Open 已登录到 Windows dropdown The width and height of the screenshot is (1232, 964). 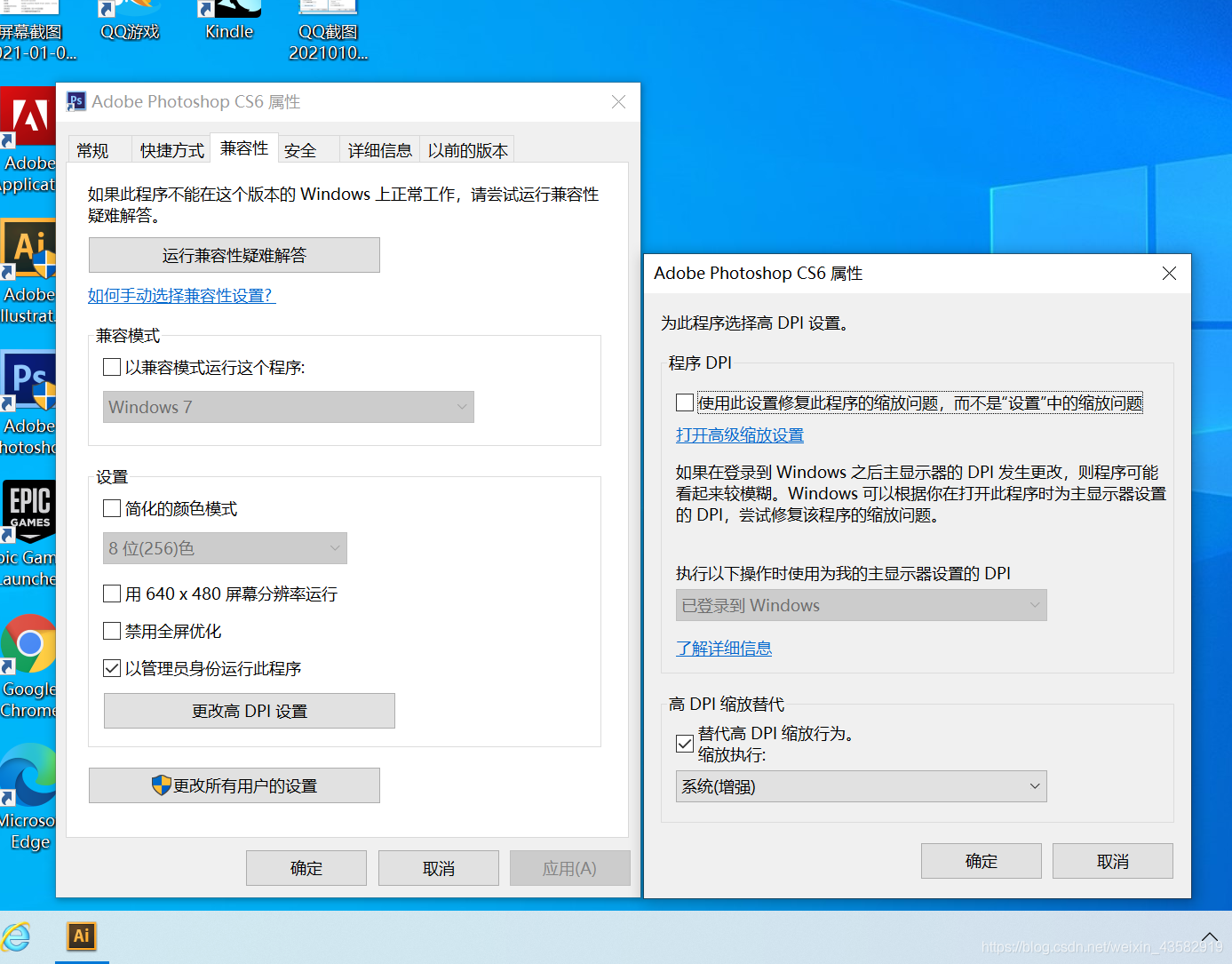[x=862, y=605]
